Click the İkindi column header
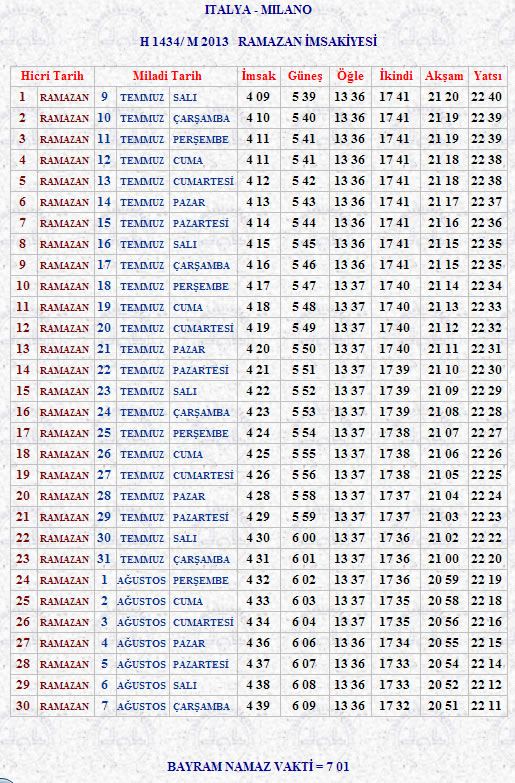 [x=396, y=76]
